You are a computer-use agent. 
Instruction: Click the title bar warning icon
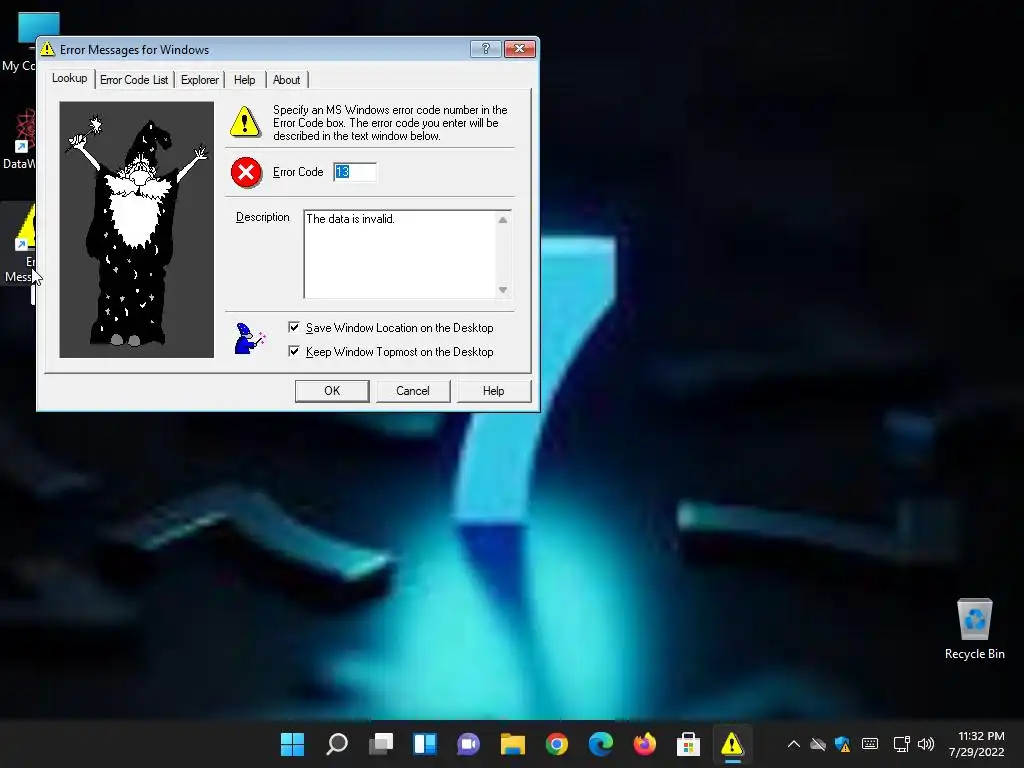(48, 49)
